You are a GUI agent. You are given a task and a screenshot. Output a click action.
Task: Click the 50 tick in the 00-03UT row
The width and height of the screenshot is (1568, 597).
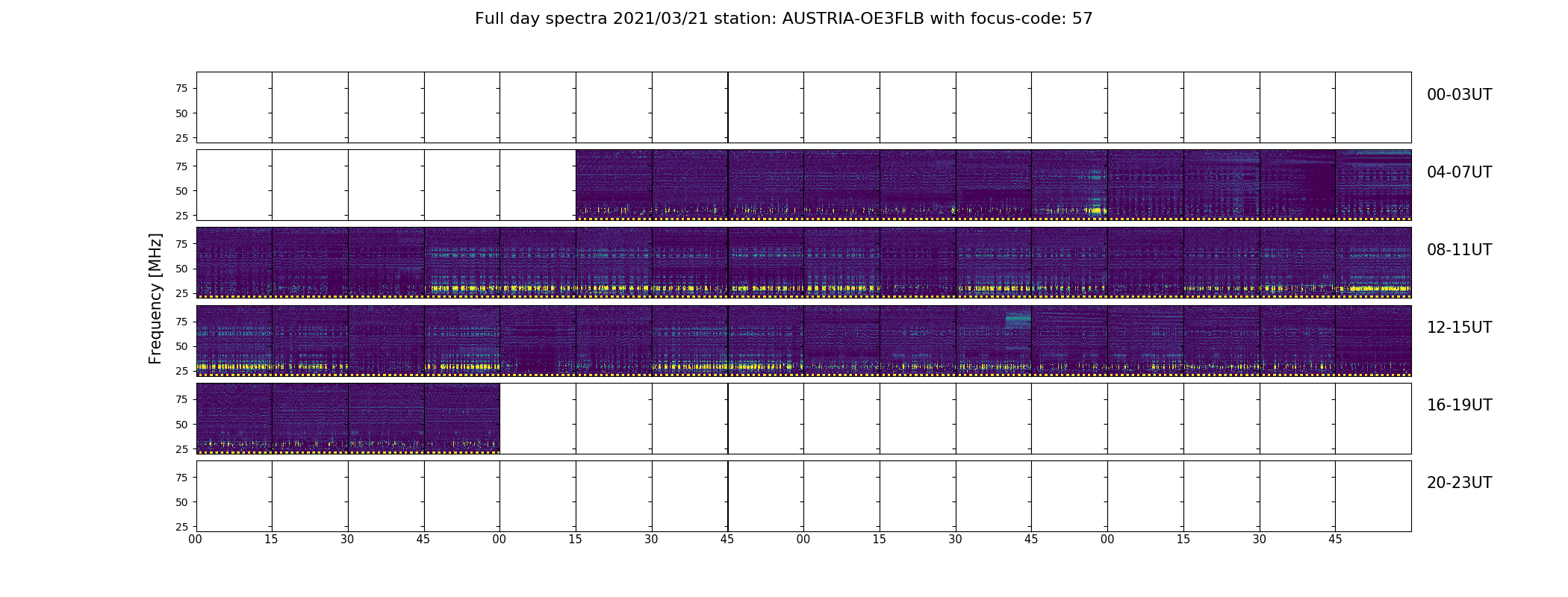181,113
